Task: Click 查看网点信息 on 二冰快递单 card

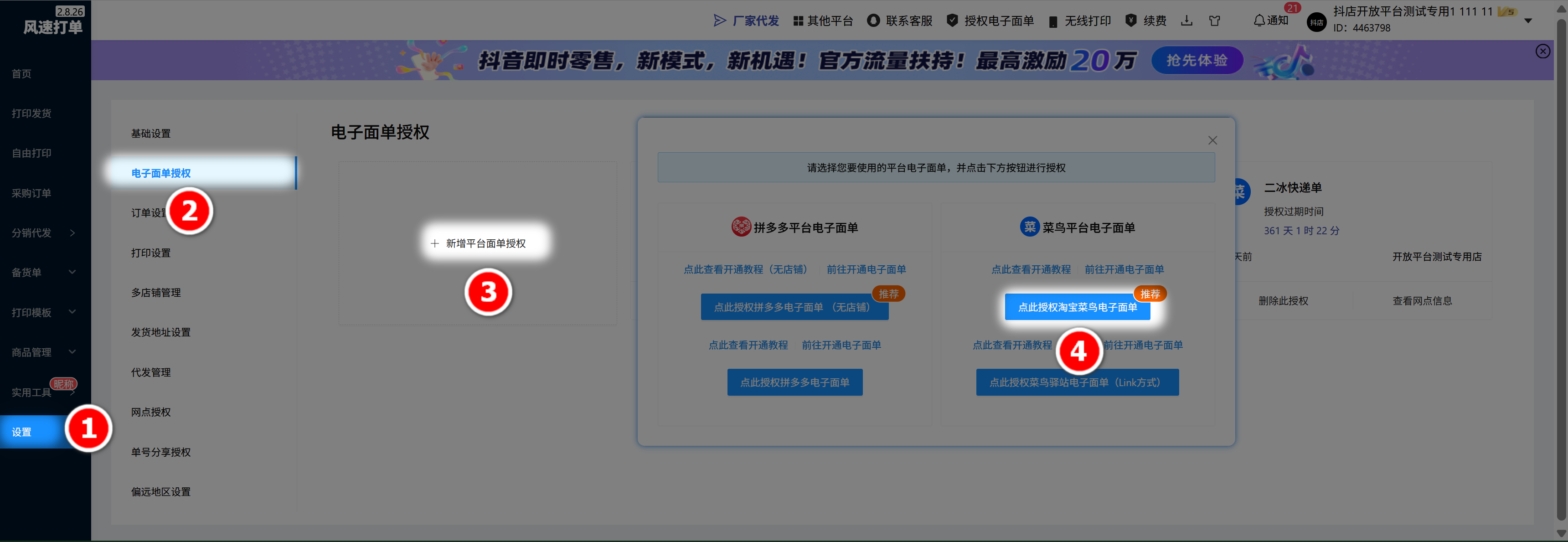Action: (1422, 301)
